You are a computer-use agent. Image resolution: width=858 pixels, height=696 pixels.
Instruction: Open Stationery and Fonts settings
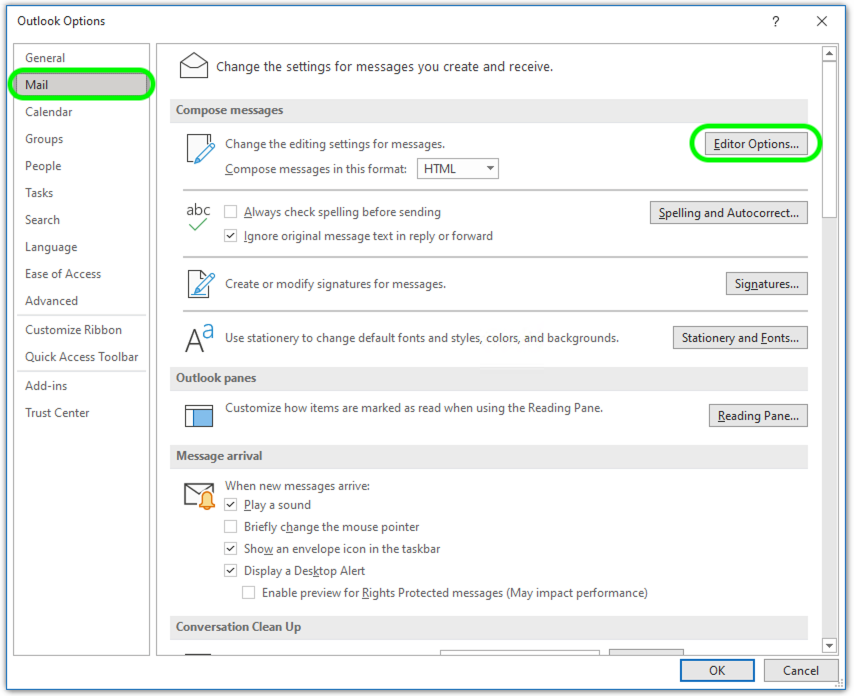(740, 338)
